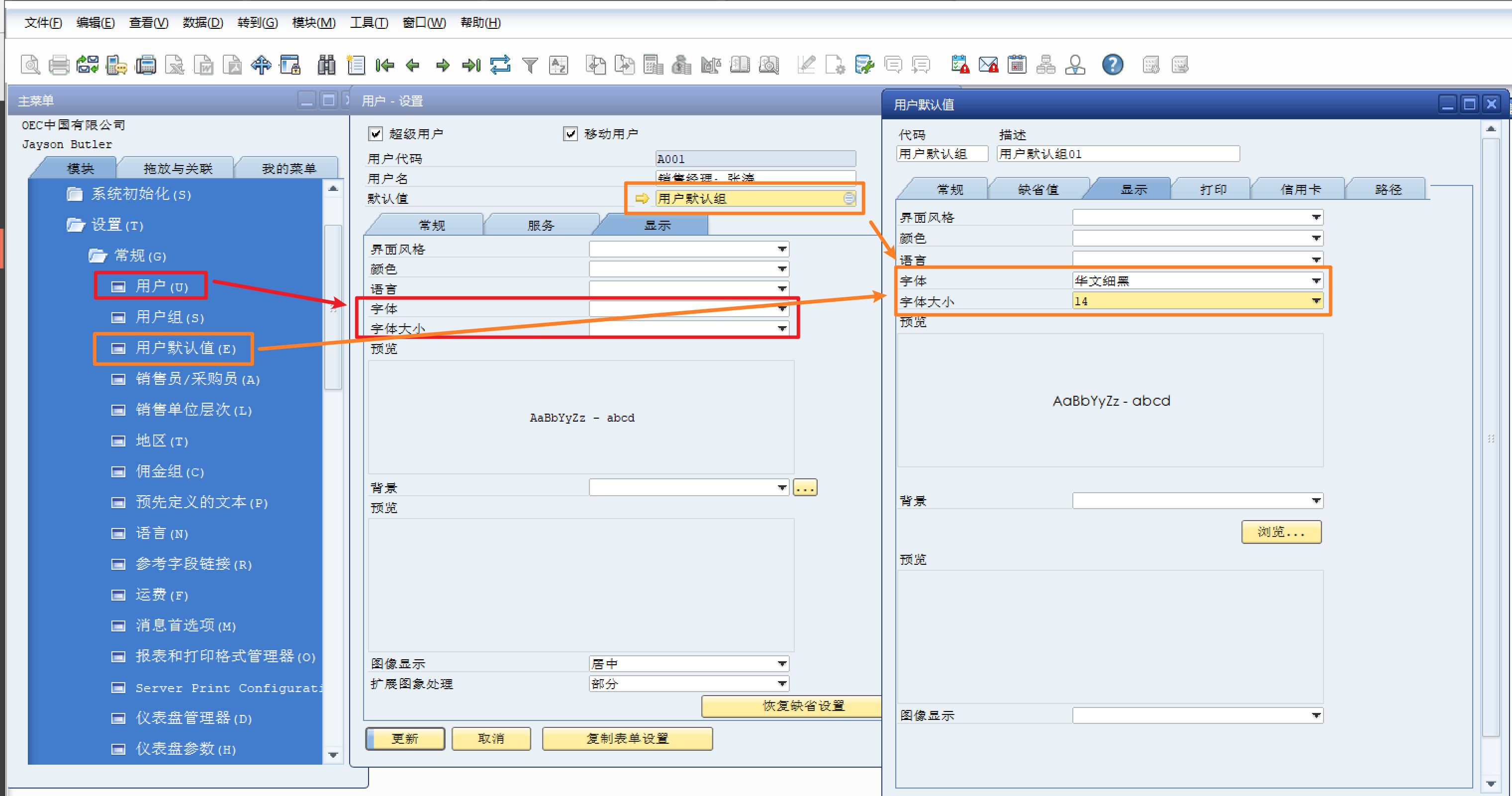Open the 图像显示 dropdown showing 居中
The image size is (1512, 796).
click(782, 663)
